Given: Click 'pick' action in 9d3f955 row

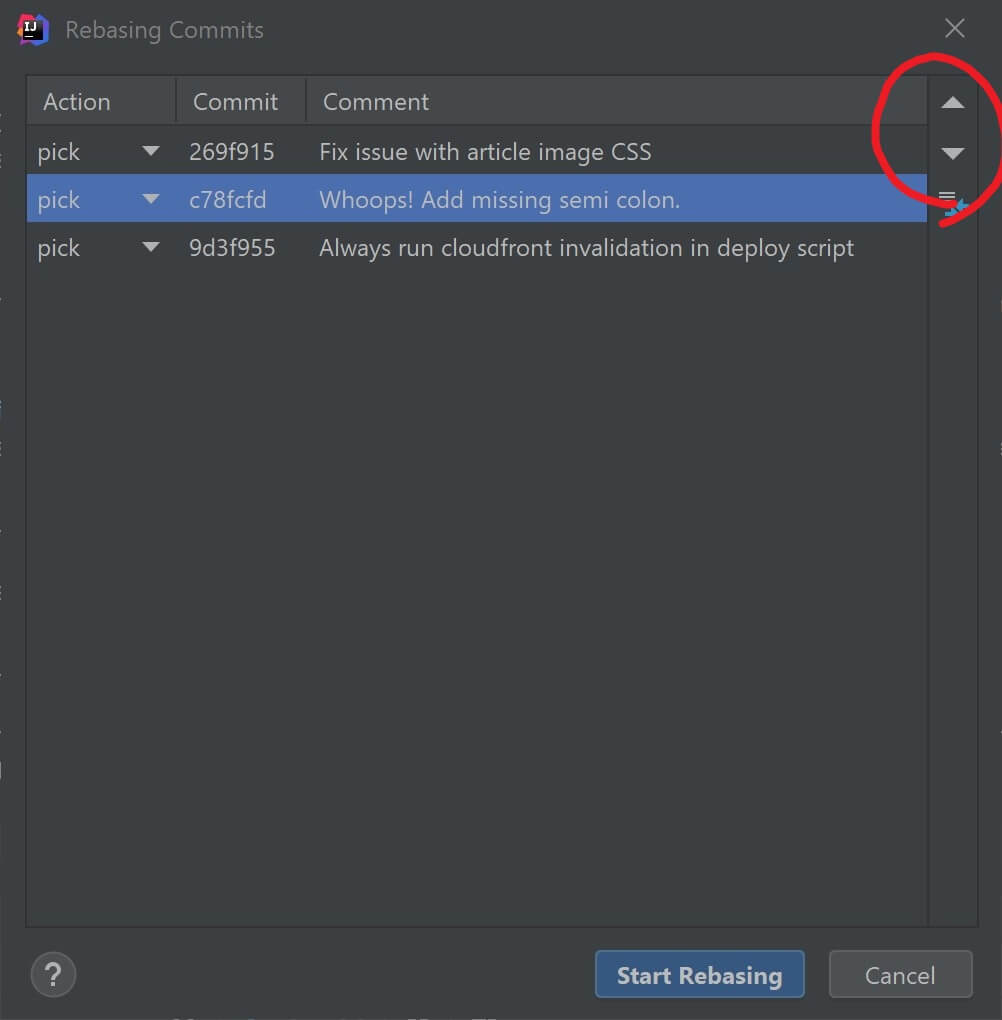Looking at the screenshot, I should [x=59, y=248].
